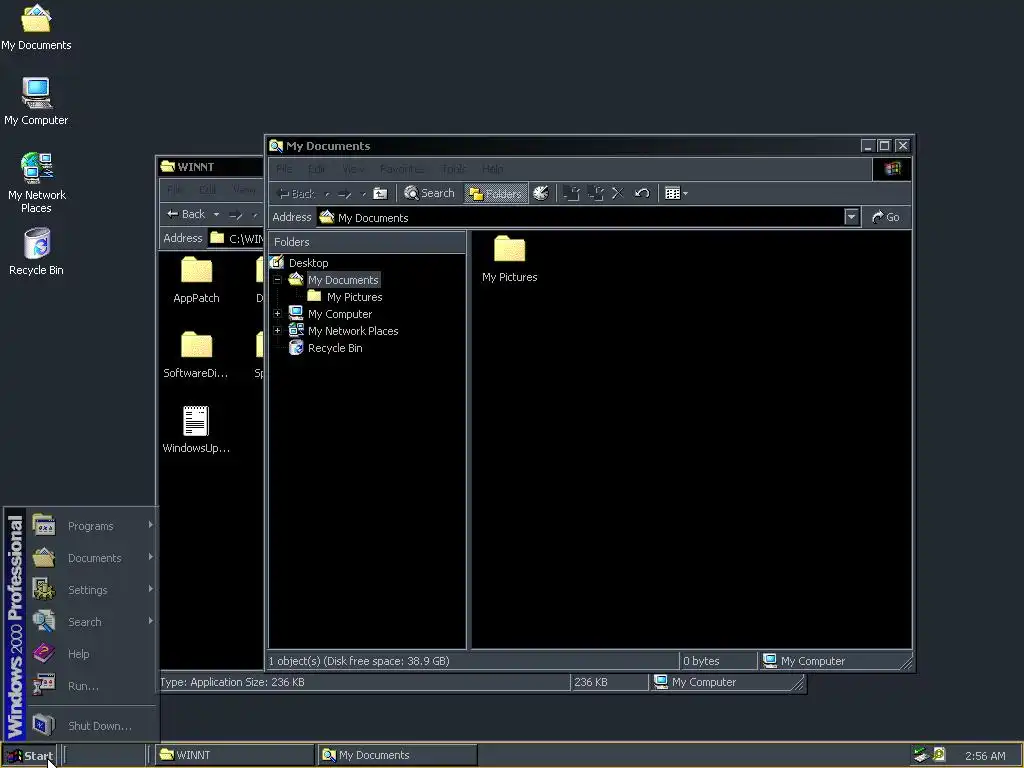Image resolution: width=1024 pixels, height=768 pixels.
Task: Select My Network Places in folder tree
Action: click(x=353, y=330)
